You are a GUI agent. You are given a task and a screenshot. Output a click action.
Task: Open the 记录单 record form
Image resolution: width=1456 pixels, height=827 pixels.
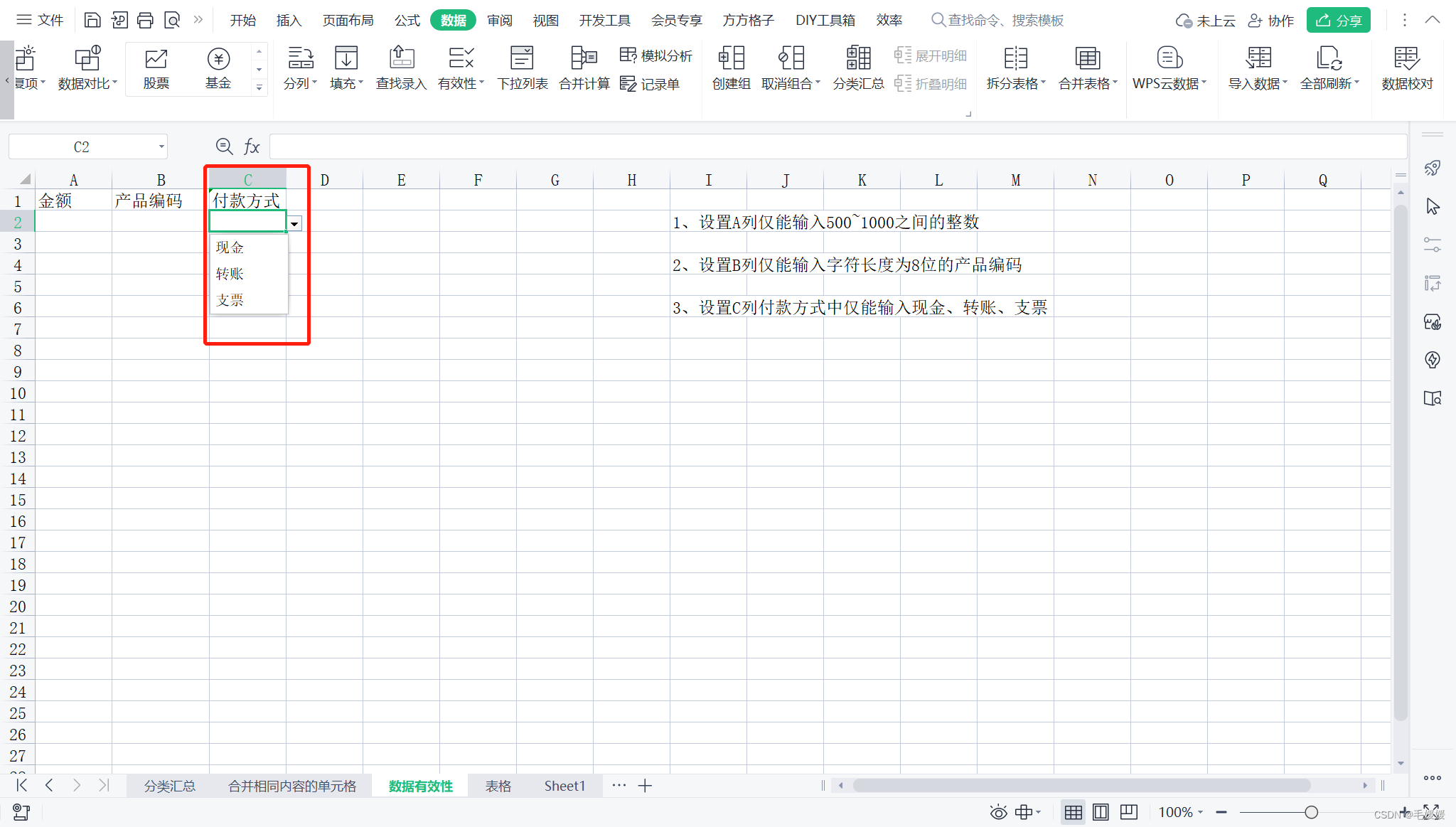coord(650,84)
